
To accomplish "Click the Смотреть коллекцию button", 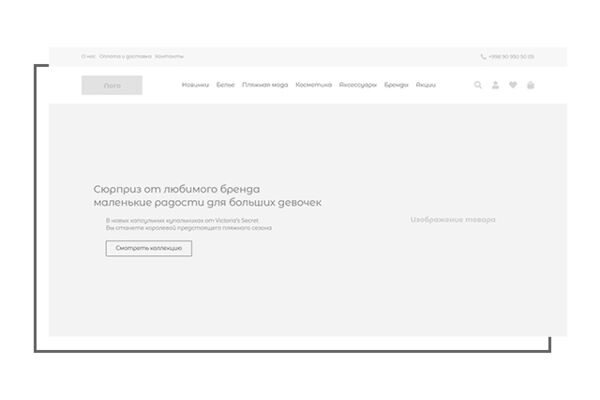I will [x=149, y=248].
